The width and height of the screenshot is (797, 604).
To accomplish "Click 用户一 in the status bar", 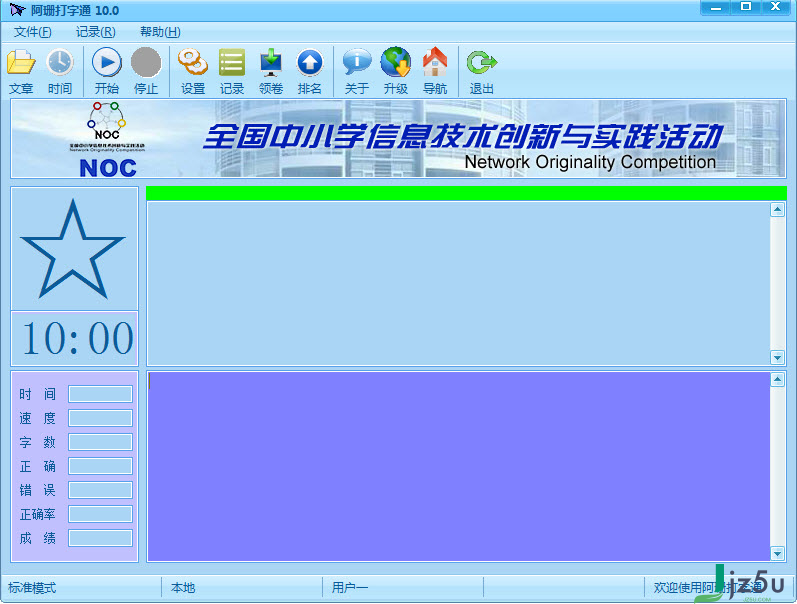I will pyautogui.click(x=350, y=588).
